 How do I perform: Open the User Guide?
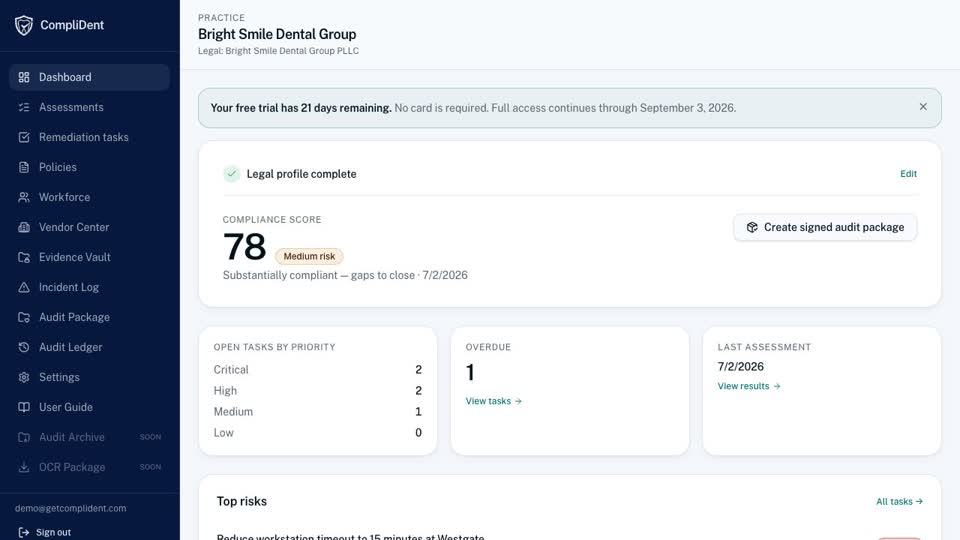[89, 407]
